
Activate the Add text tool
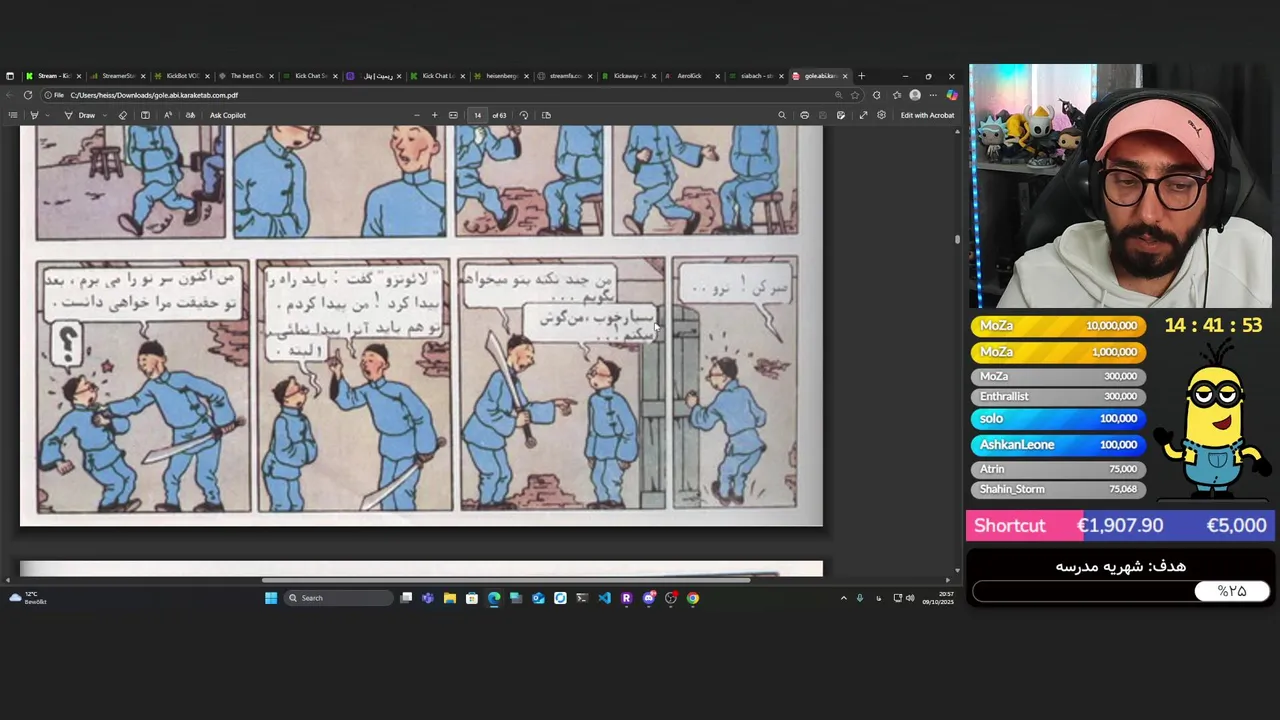[145, 115]
